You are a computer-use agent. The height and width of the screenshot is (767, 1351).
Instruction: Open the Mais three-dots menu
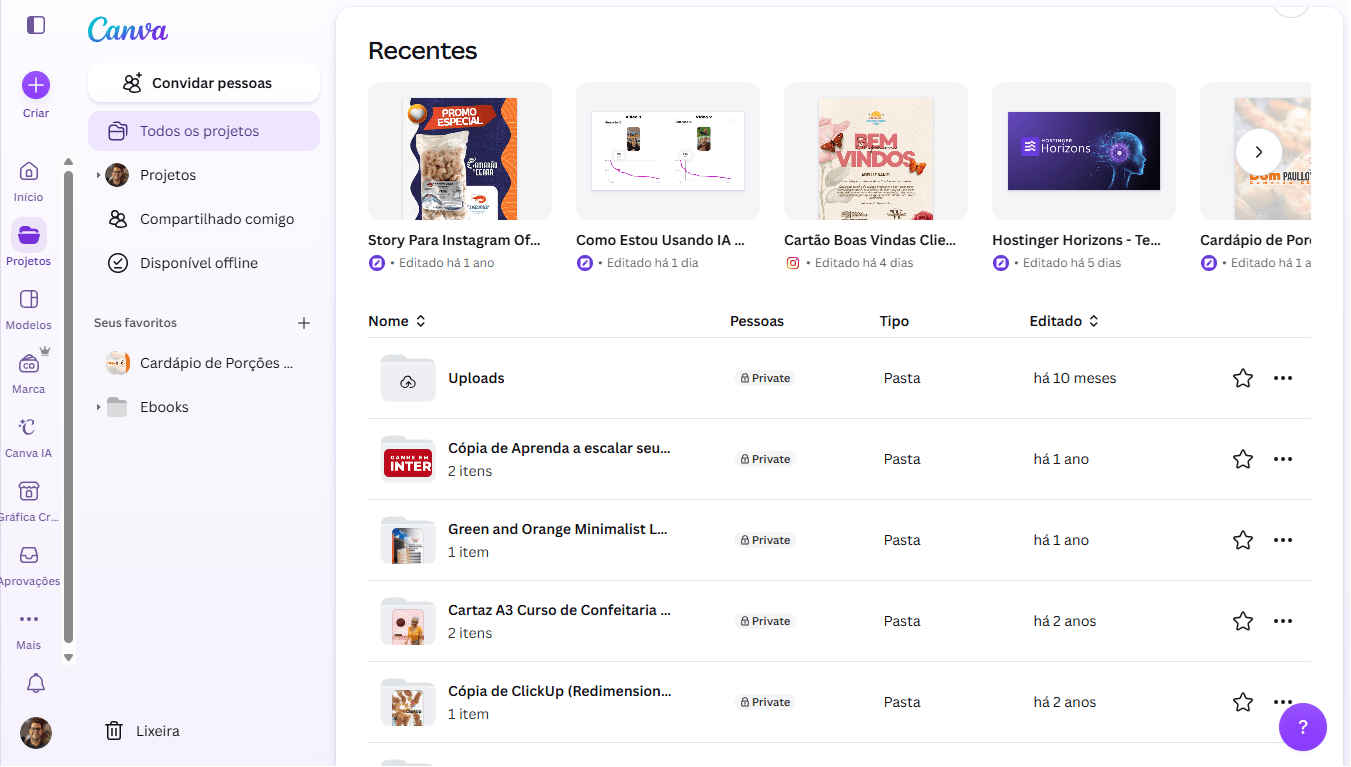[x=29, y=619]
